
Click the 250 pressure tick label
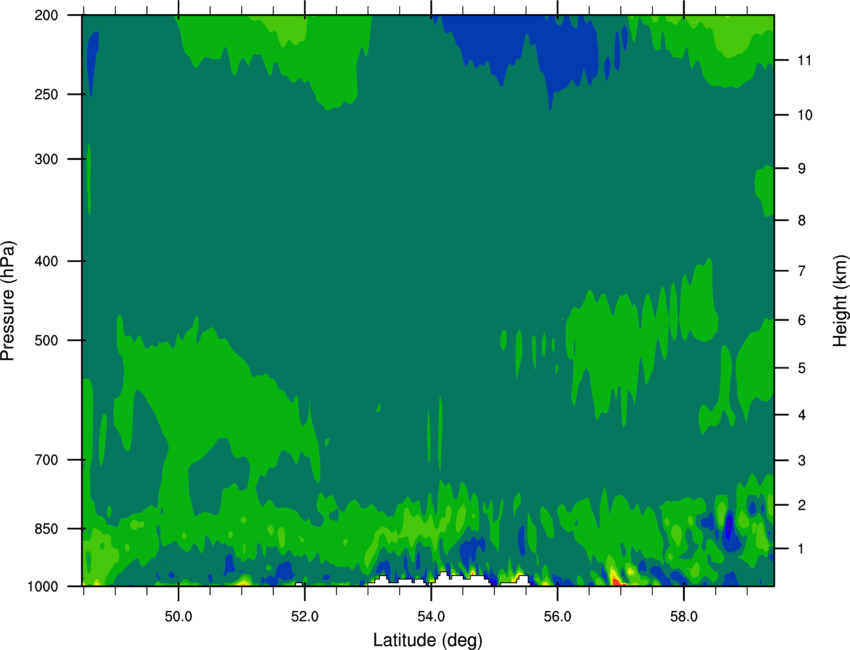click(46, 94)
